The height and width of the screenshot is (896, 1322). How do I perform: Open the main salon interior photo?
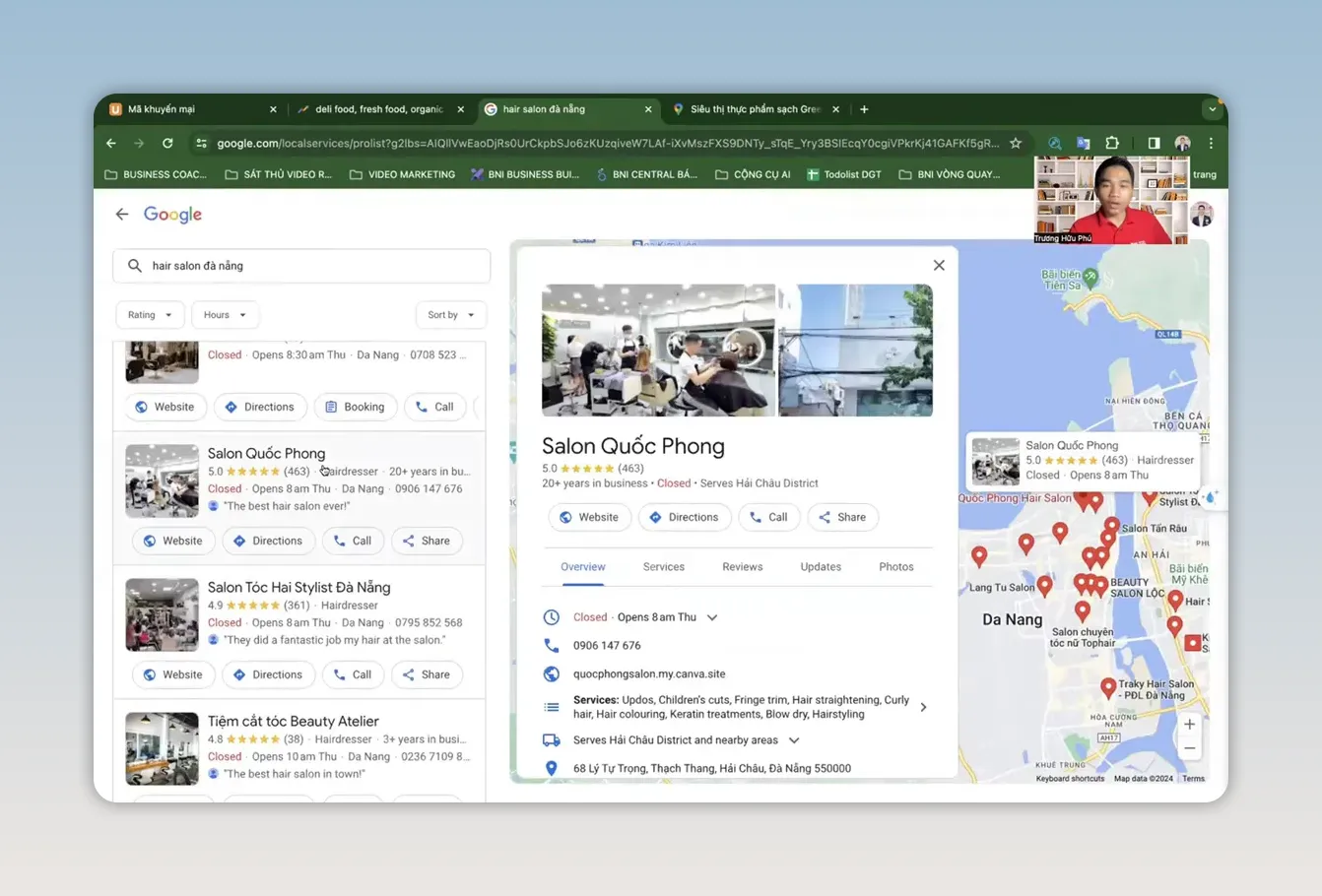pos(658,351)
